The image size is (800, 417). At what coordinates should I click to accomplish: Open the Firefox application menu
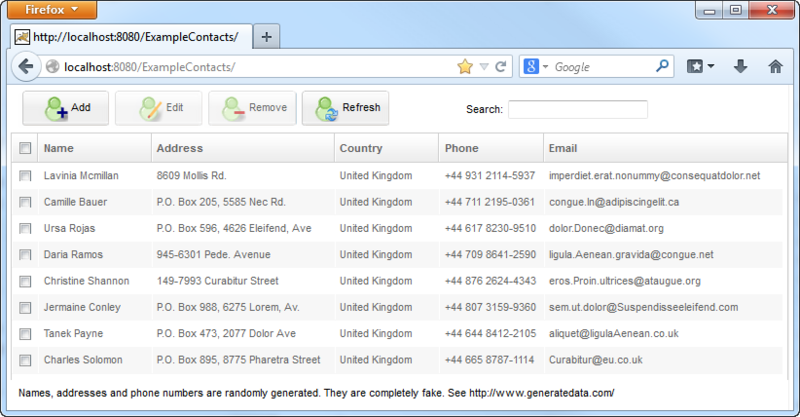click(52, 10)
